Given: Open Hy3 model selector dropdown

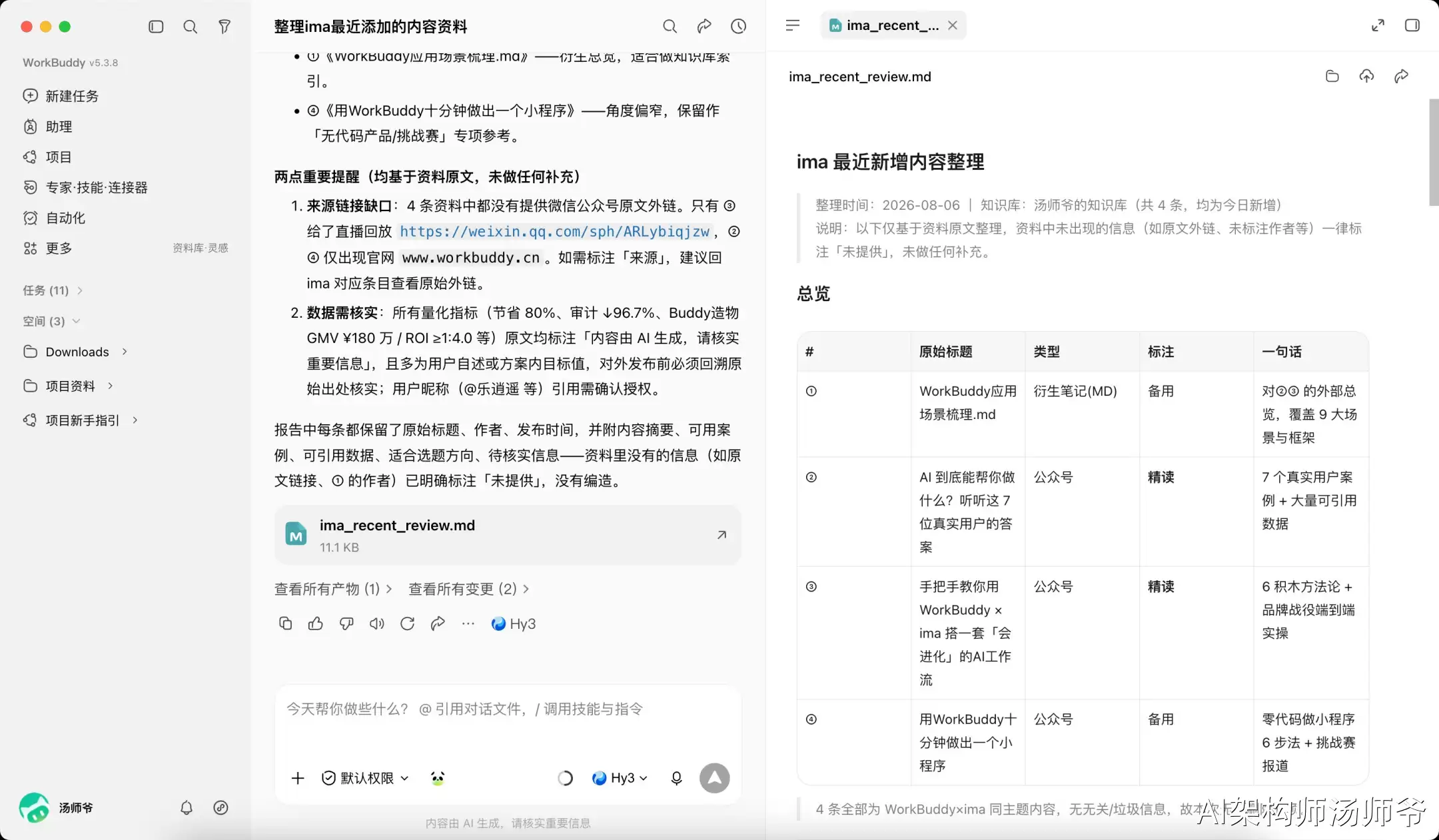Looking at the screenshot, I should 620,778.
